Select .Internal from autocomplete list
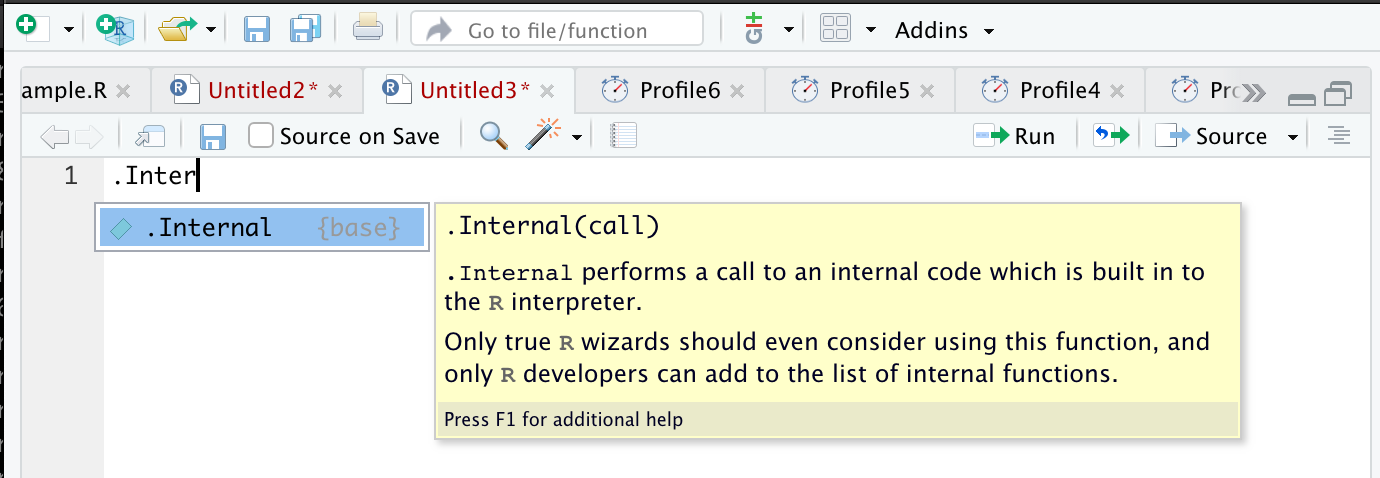The image size is (1380, 478). pyautogui.click(x=262, y=228)
